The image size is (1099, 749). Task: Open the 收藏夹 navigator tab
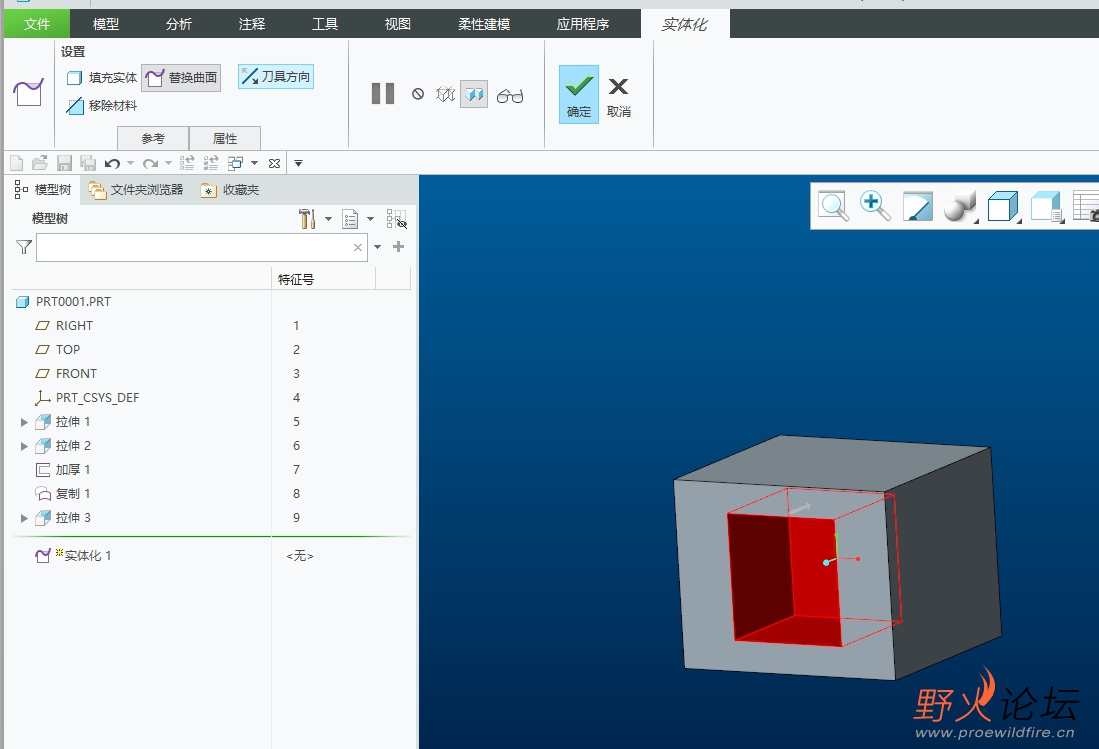point(230,189)
